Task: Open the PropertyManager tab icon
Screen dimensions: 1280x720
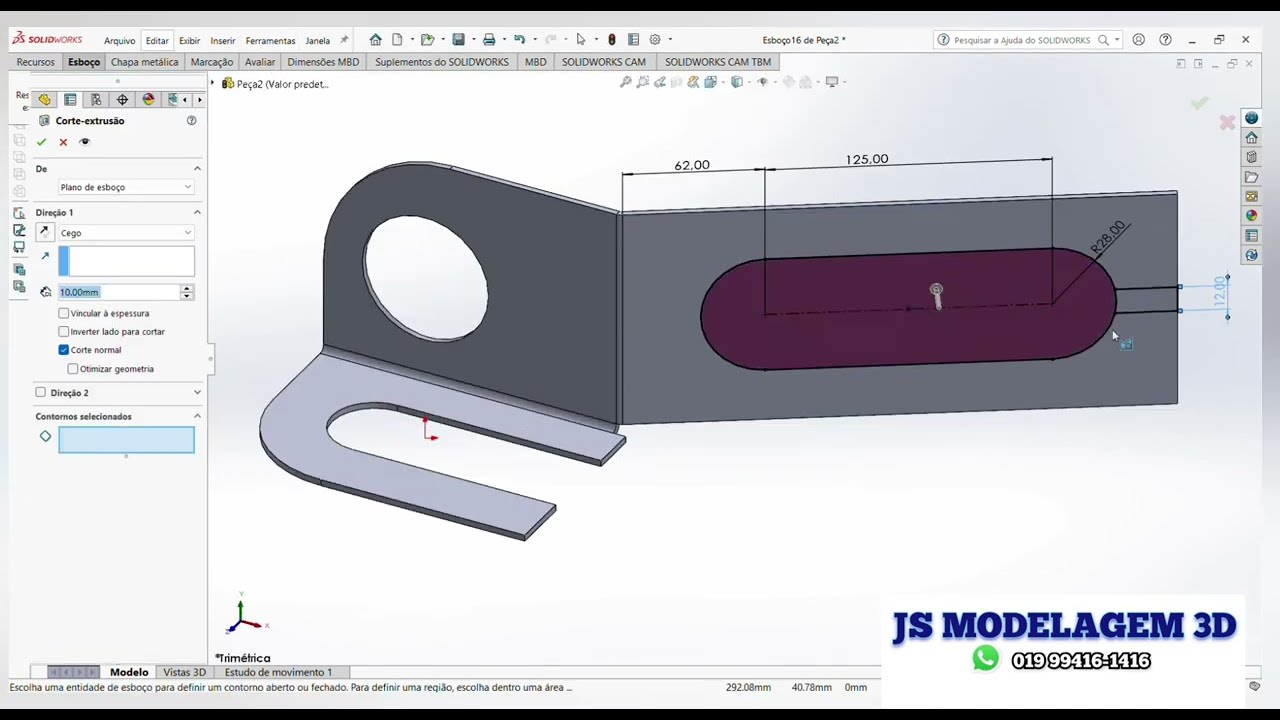Action: 70,100
